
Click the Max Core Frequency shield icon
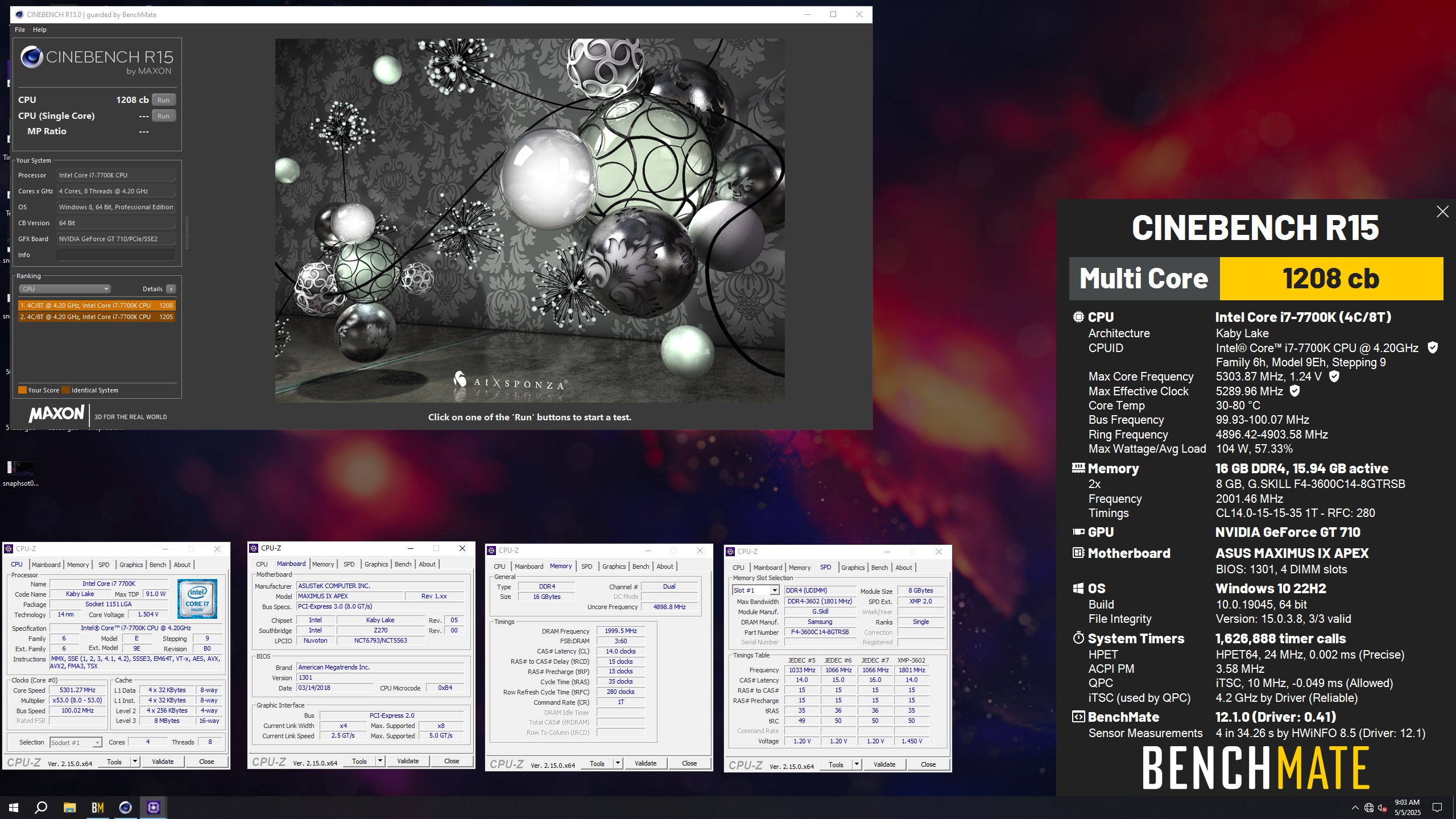coord(1334,377)
